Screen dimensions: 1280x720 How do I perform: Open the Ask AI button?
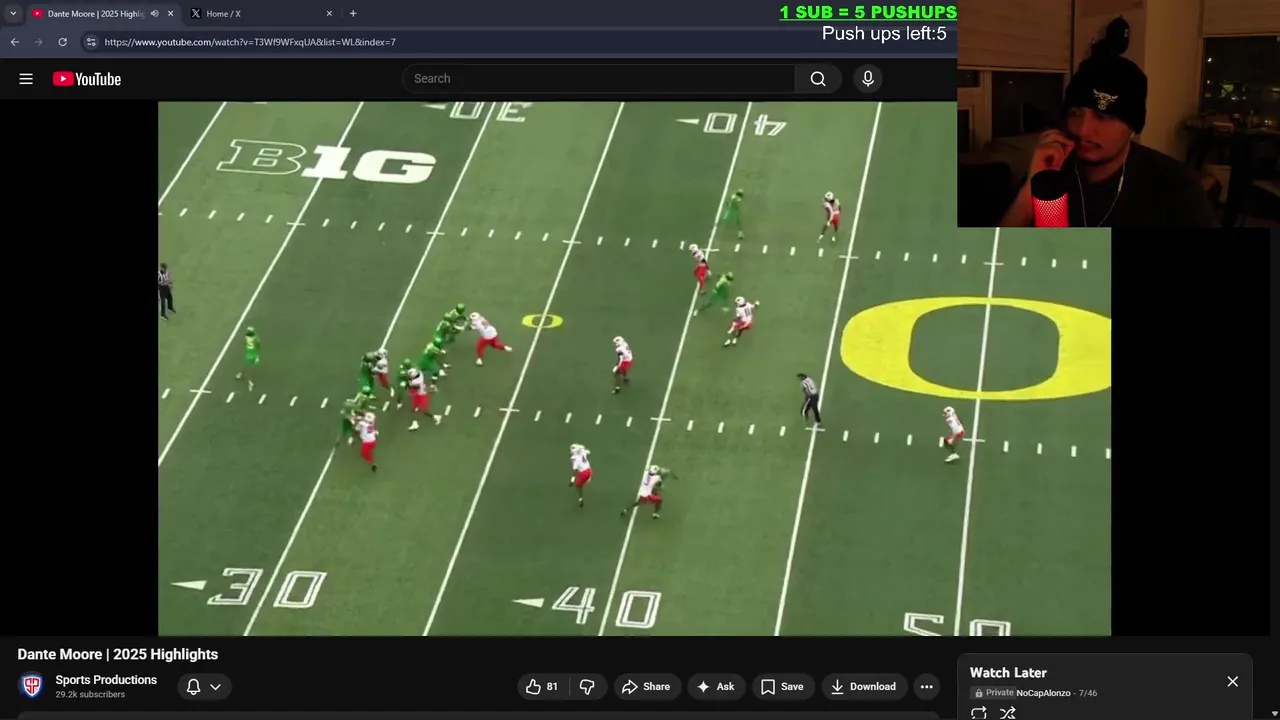[x=716, y=687]
